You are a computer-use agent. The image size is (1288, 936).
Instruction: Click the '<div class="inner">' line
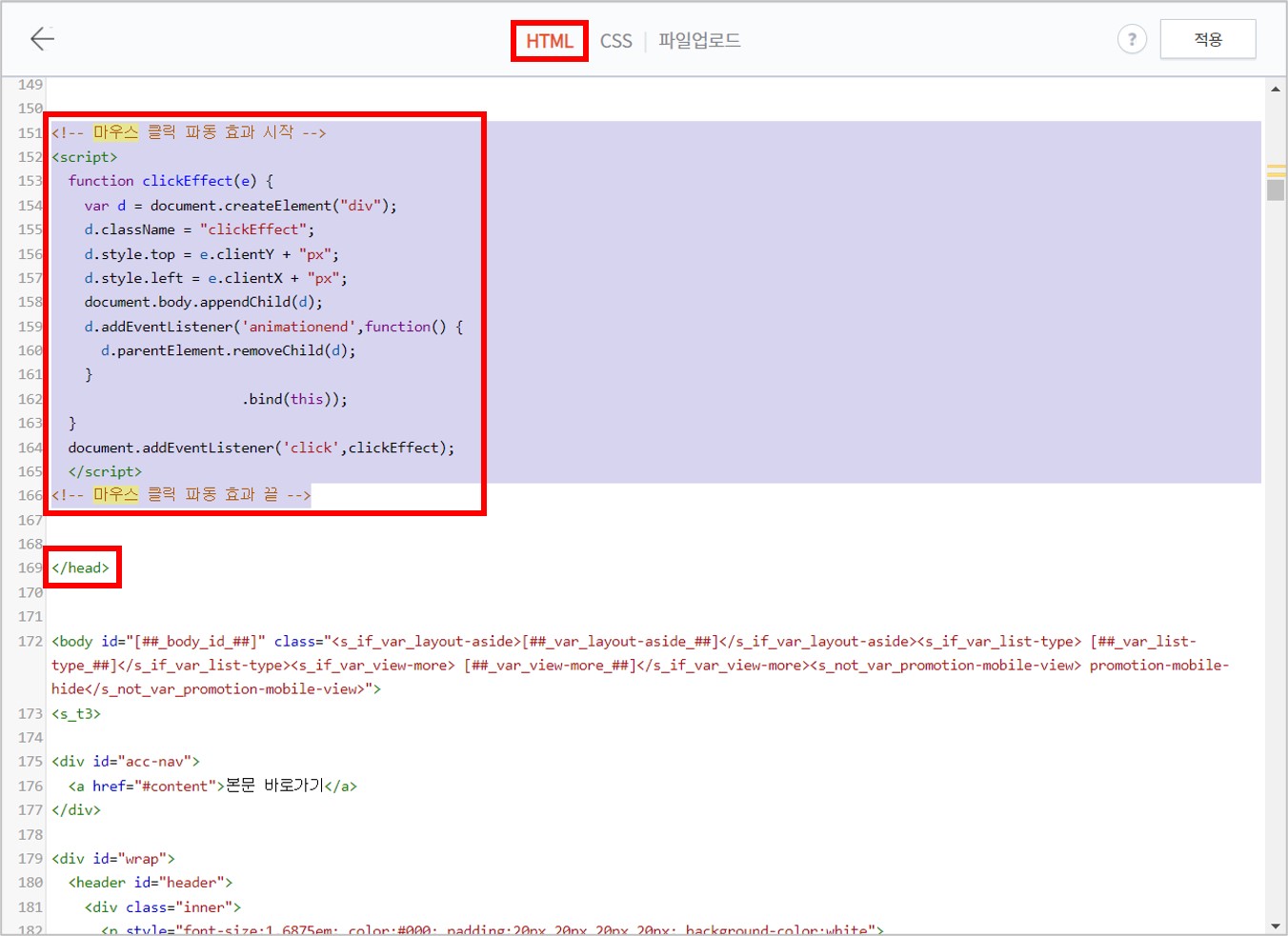pyautogui.click(x=163, y=907)
